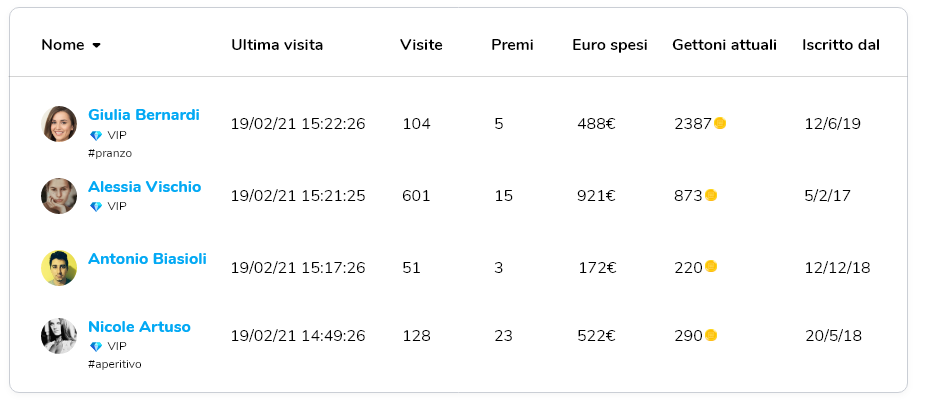The width and height of the screenshot is (934, 404).
Task: Click Giulia Bernardi's profile photo
Action: [59, 124]
